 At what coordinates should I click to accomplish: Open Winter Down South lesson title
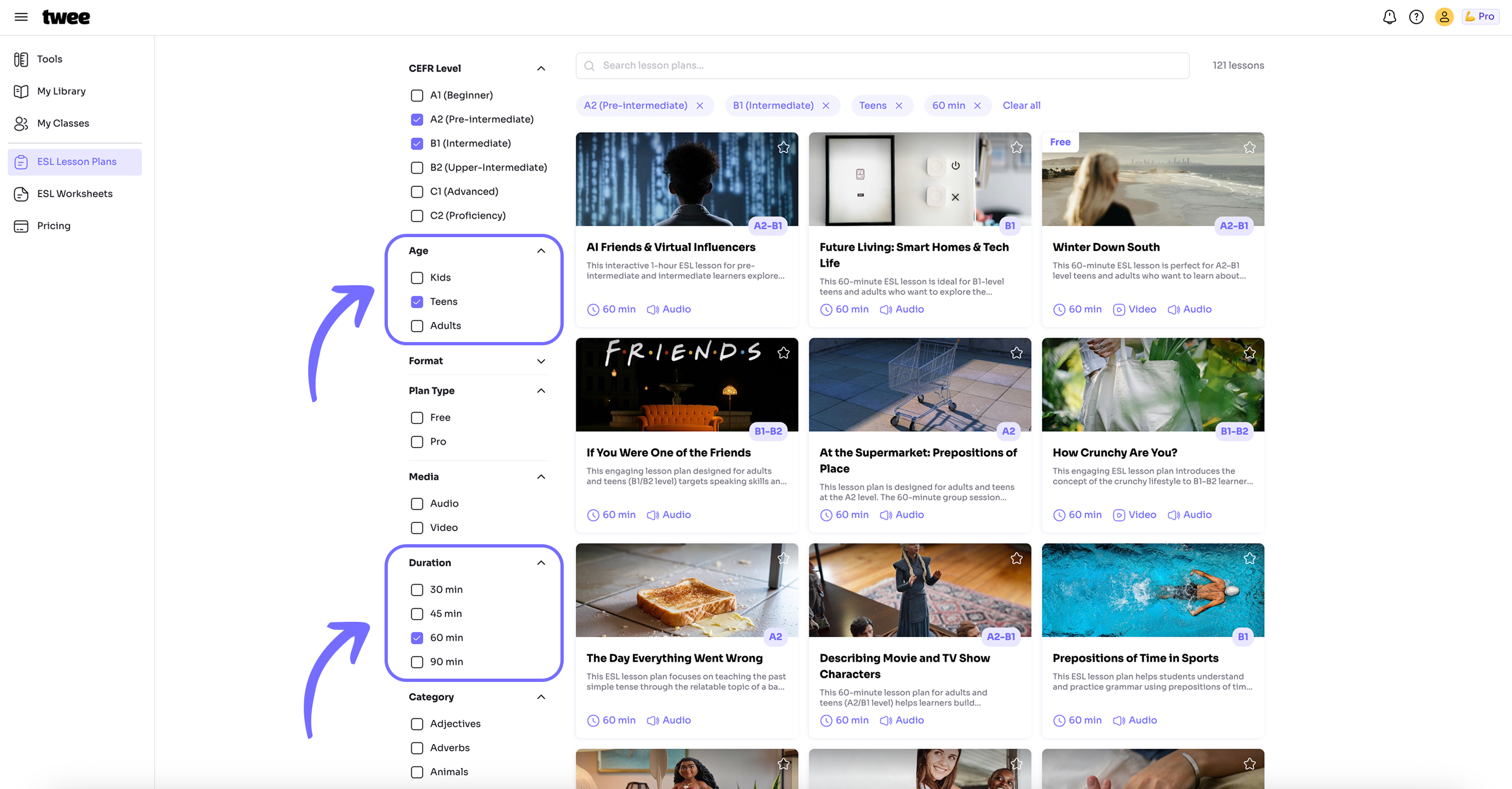point(1106,247)
